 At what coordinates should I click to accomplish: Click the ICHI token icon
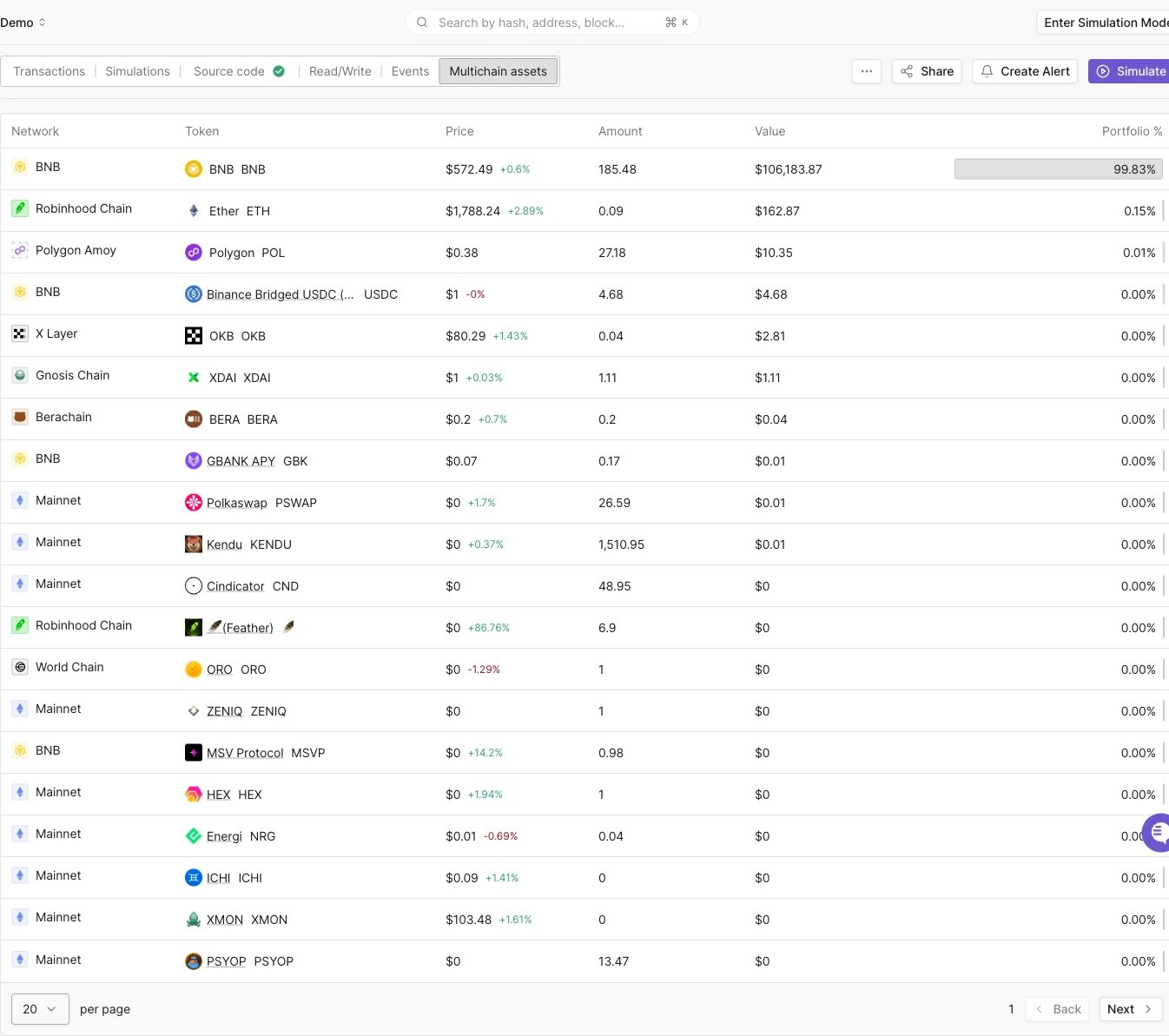(x=194, y=878)
